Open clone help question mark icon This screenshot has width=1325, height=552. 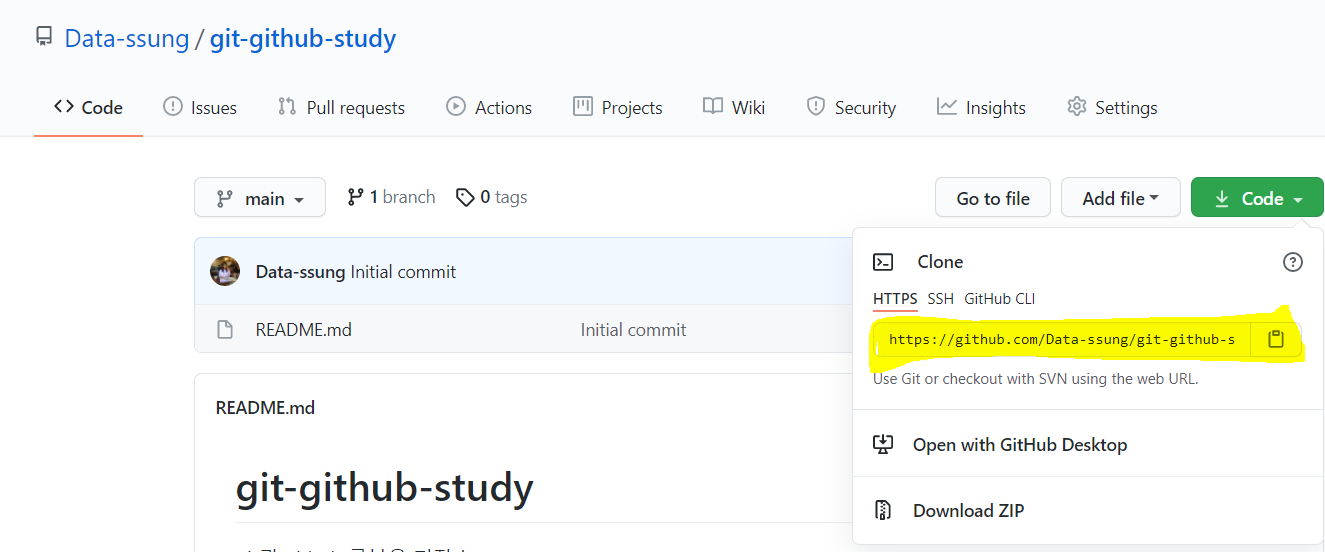tap(1292, 262)
